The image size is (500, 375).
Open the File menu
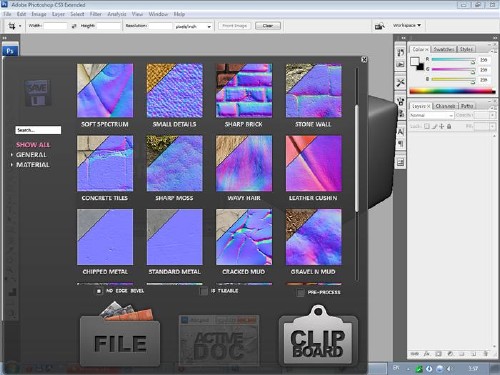7,14
